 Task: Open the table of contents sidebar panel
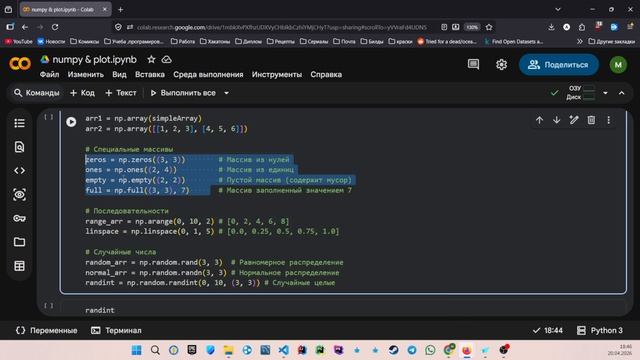(x=19, y=123)
